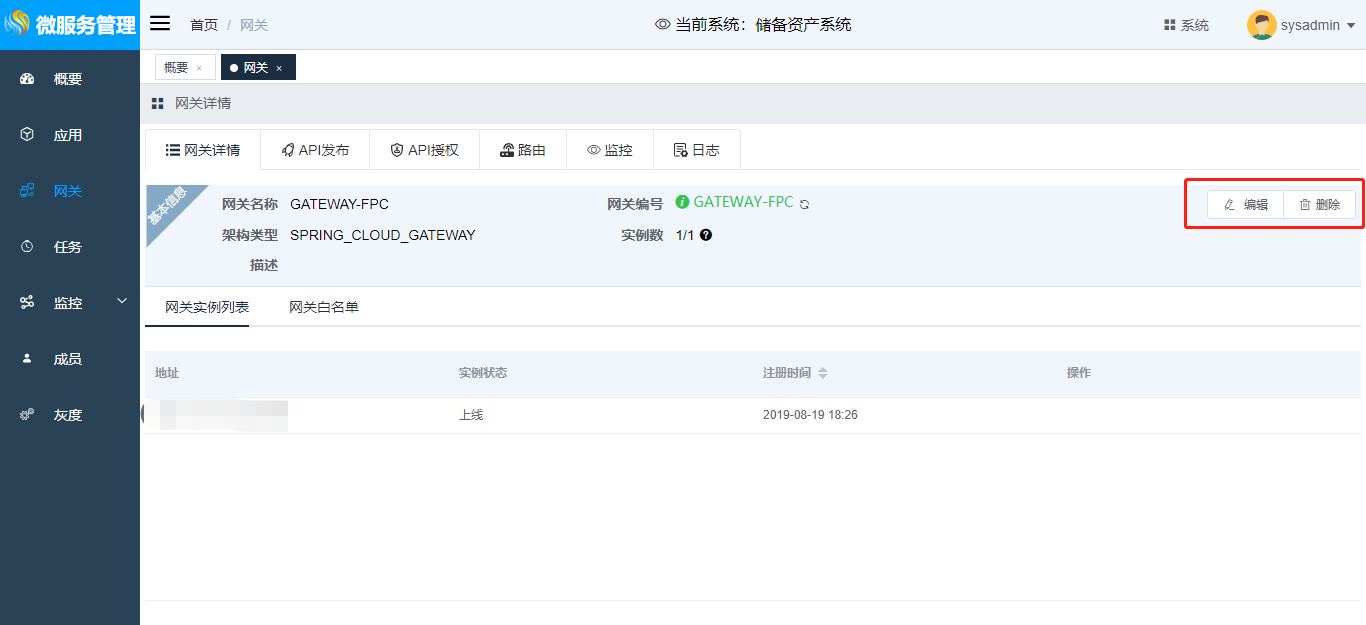Image resolution: width=1366 pixels, height=625 pixels.
Task: Expand the 监控 sidebar submenu
Action: coord(122,301)
